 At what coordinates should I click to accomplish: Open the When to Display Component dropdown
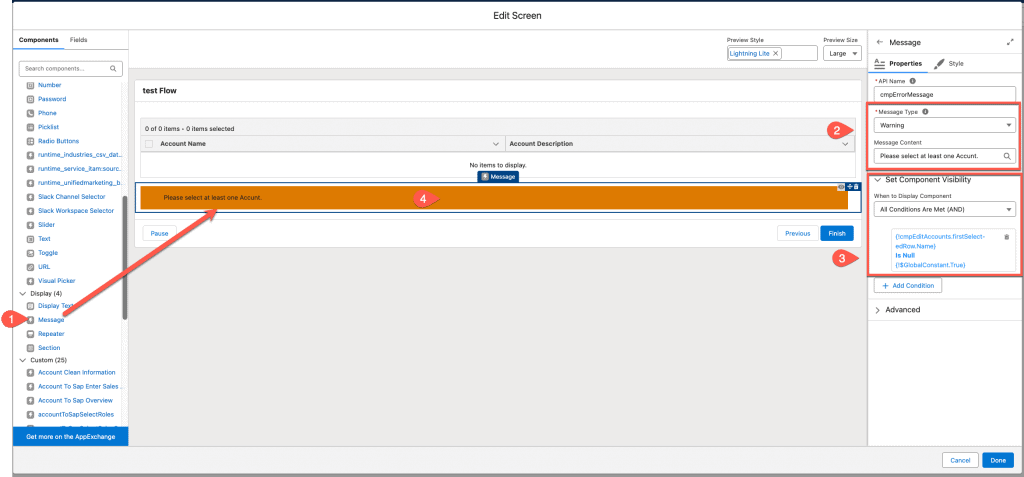(x=942, y=209)
